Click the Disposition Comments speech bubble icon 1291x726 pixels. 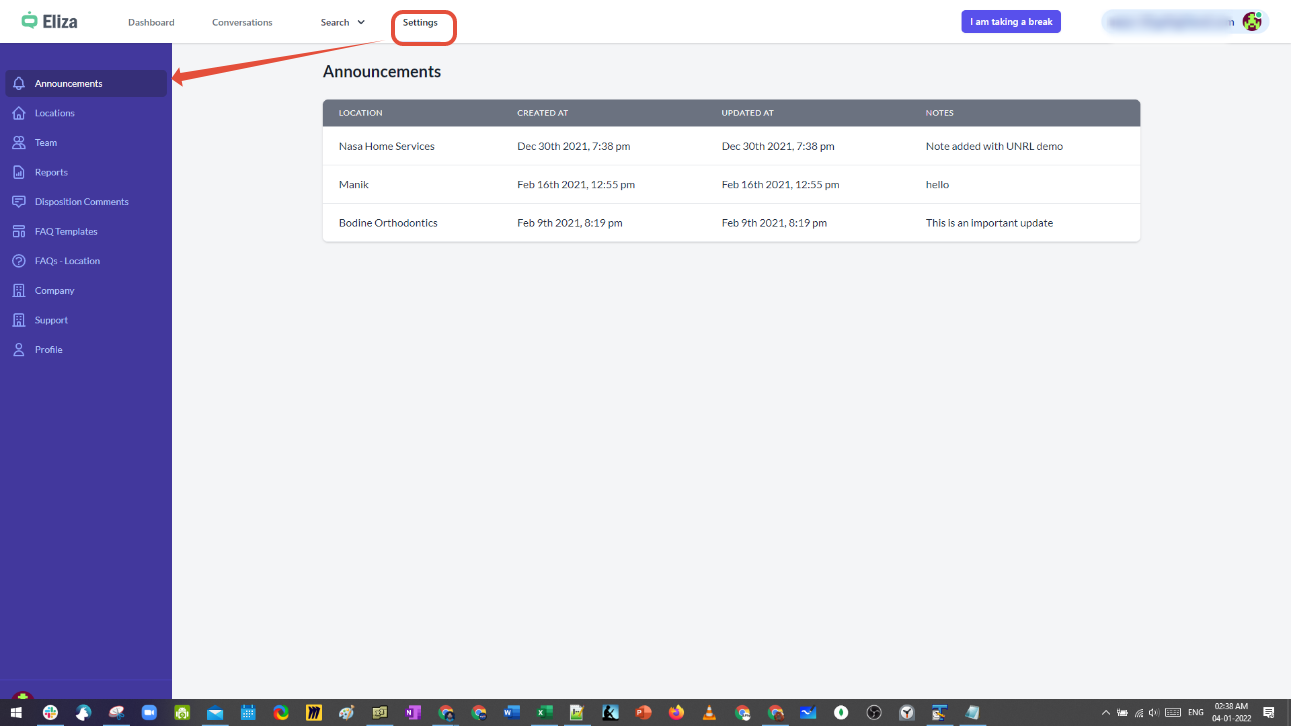[19, 202]
